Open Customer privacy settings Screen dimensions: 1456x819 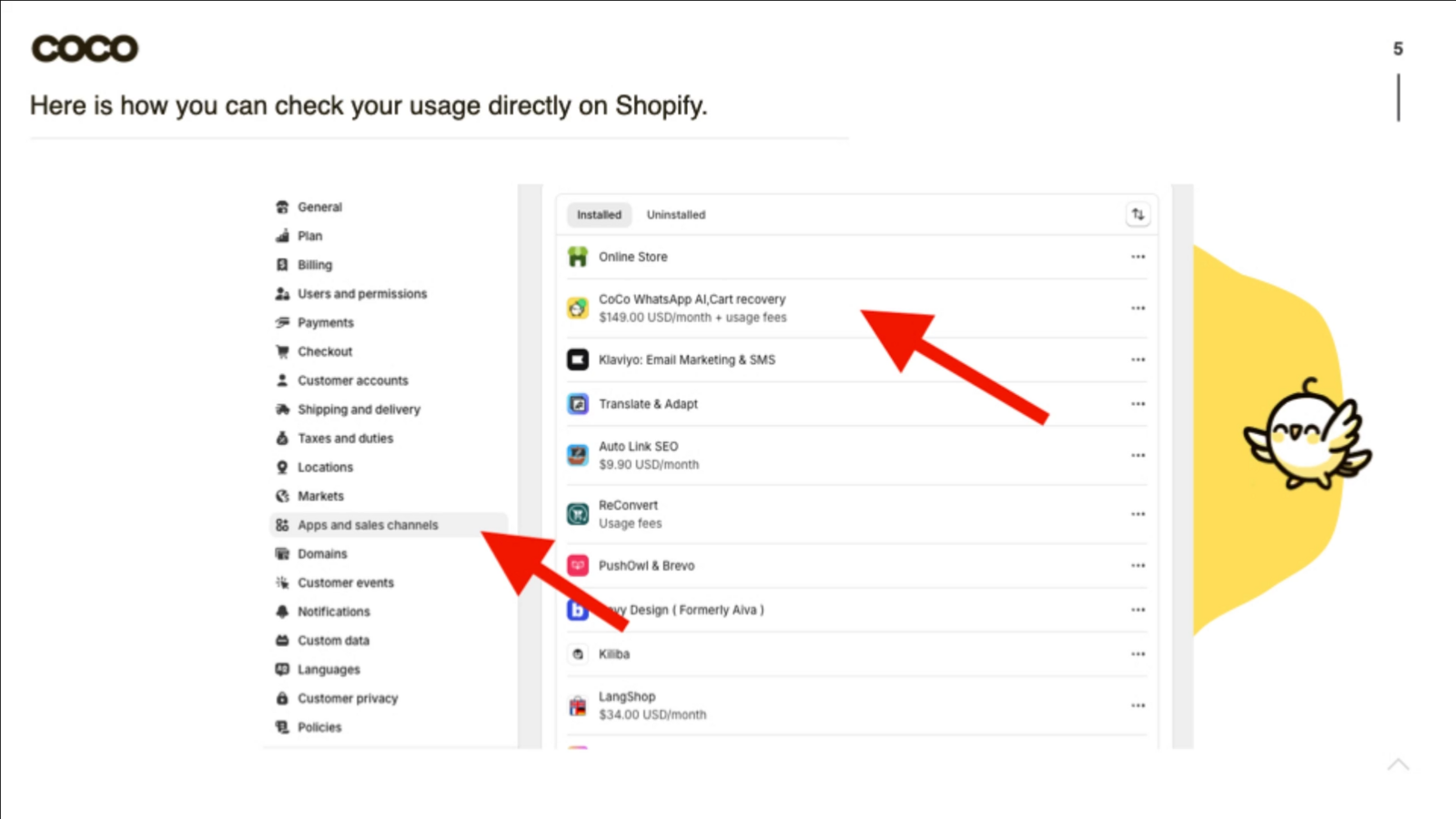348,699
